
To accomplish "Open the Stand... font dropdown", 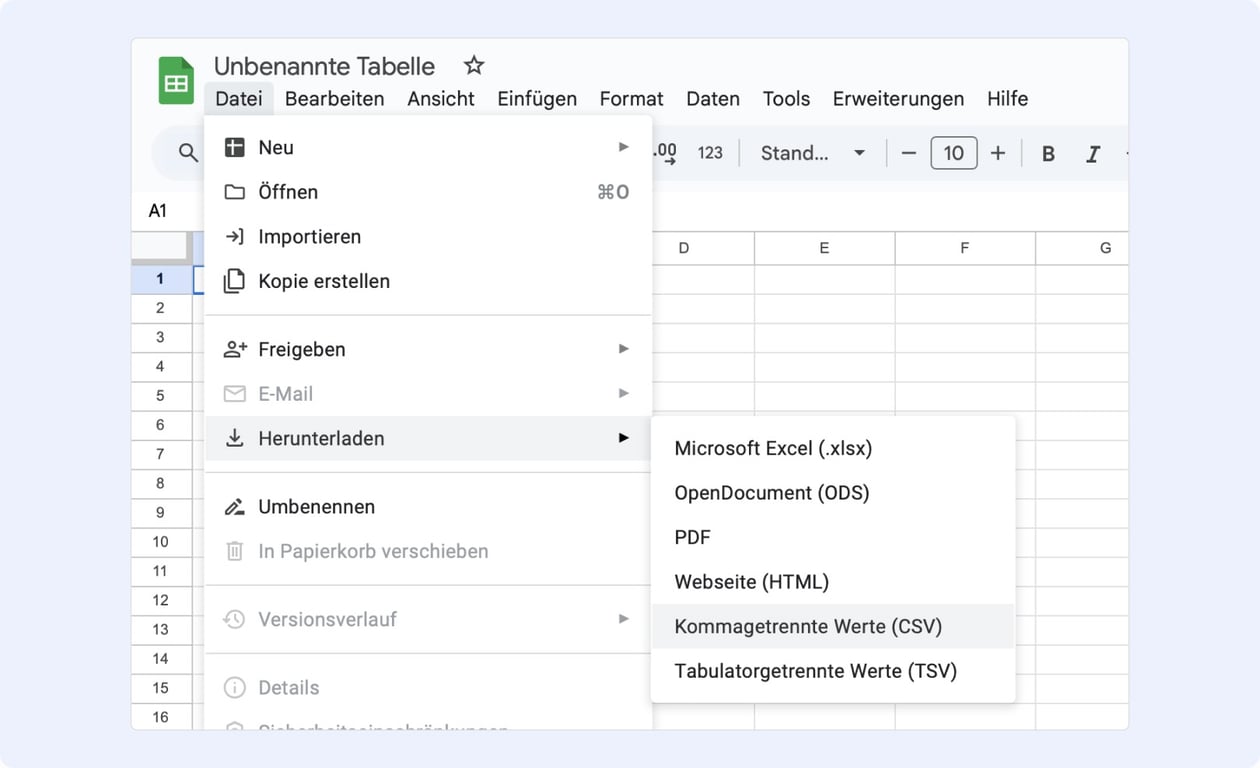I will point(812,153).
